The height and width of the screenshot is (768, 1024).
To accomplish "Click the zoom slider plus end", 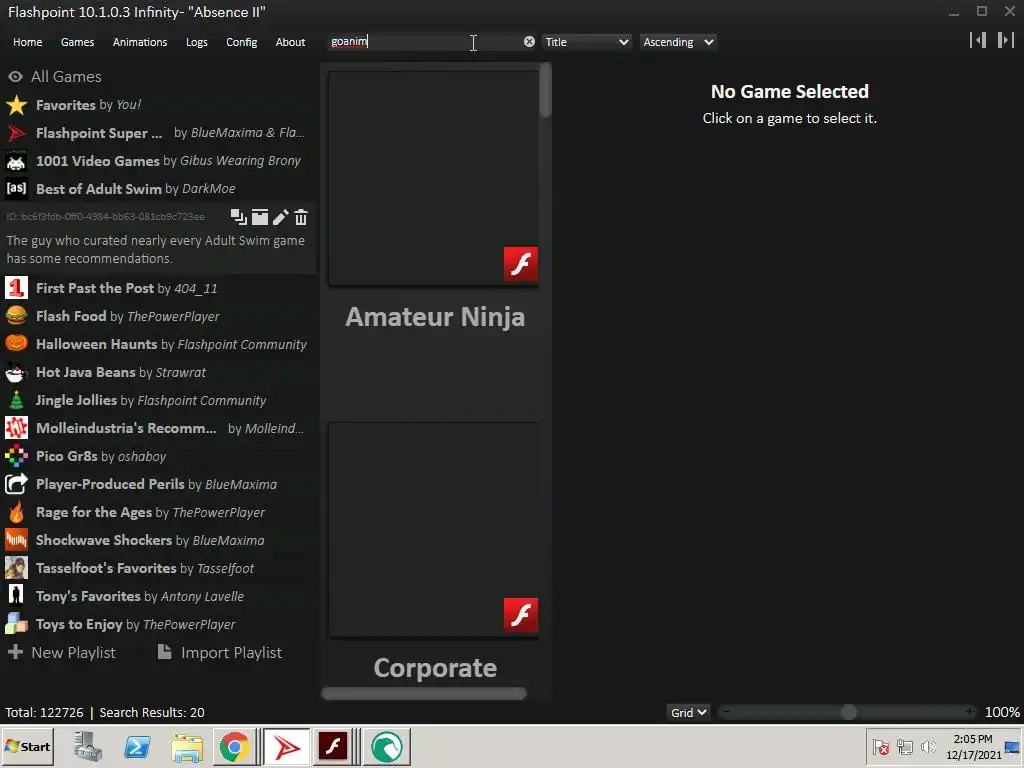I will click(970, 711).
